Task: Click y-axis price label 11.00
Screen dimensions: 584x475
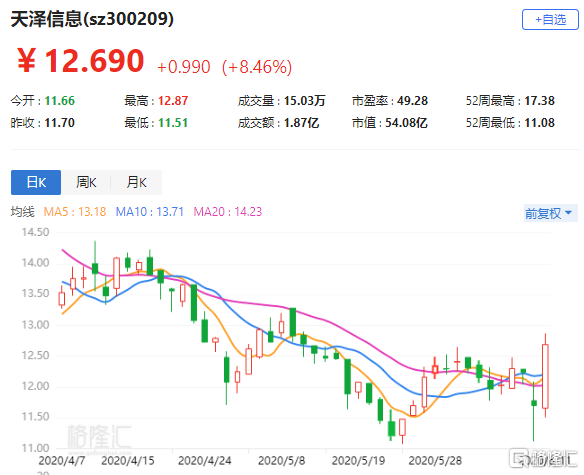Action: pos(35,448)
